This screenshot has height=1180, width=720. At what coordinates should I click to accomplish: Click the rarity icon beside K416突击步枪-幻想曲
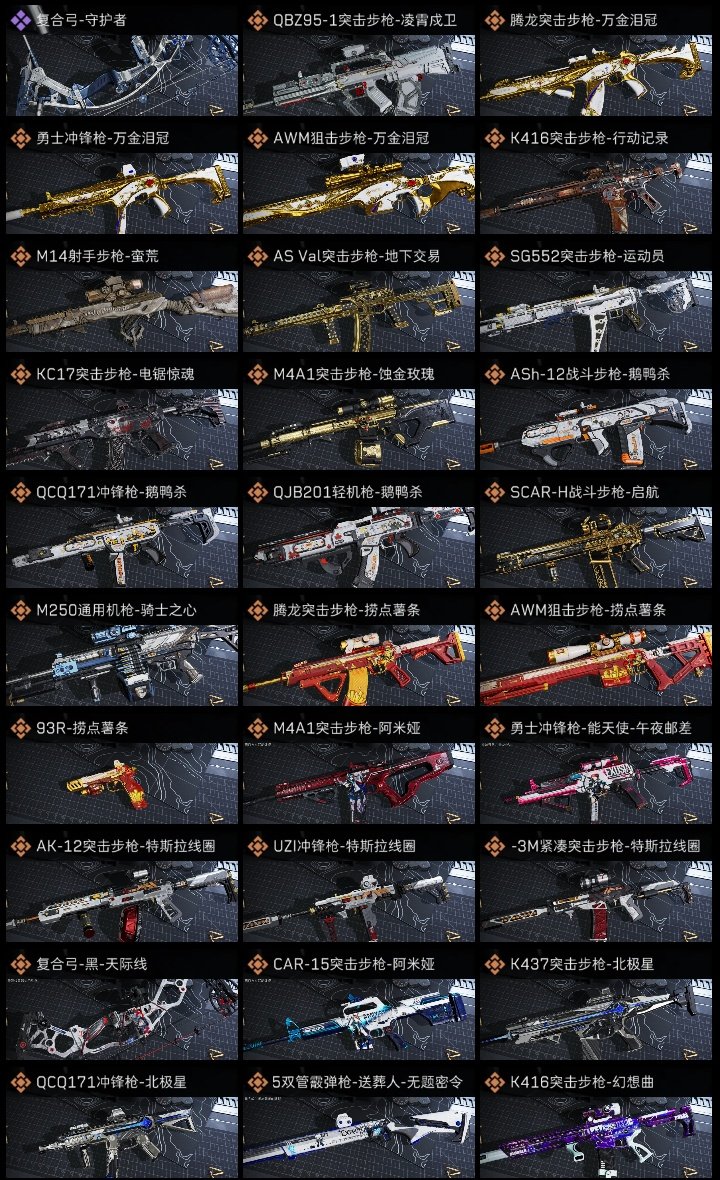click(x=494, y=1082)
